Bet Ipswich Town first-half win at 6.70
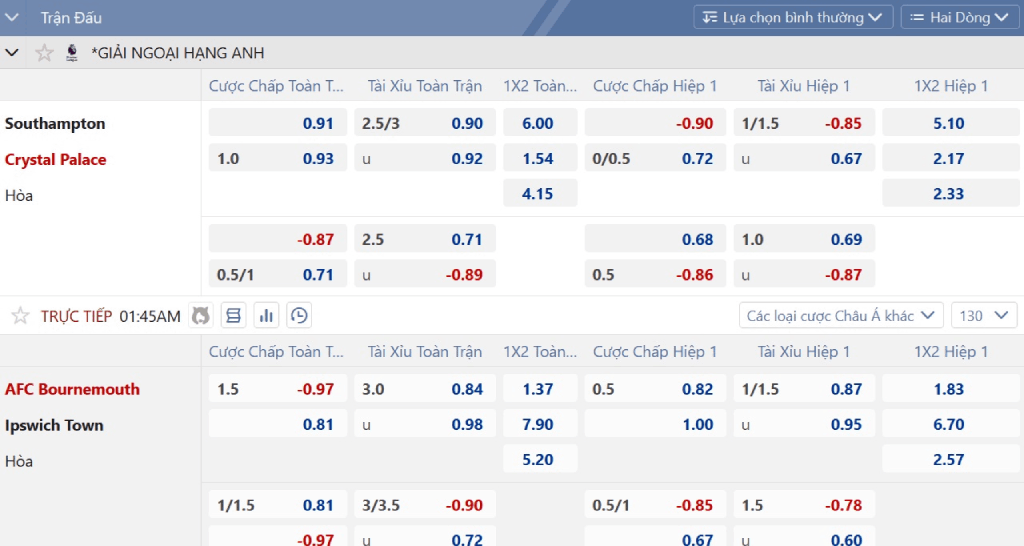The width and height of the screenshot is (1024, 546). click(x=950, y=425)
